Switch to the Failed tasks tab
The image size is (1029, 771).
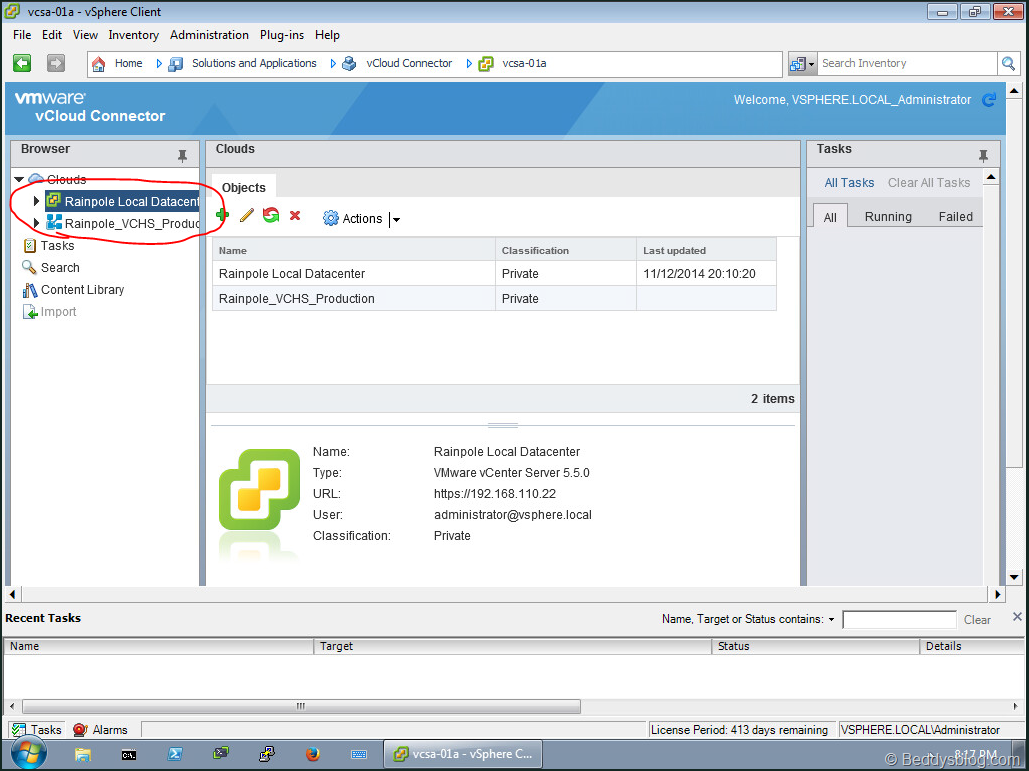[x=955, y=216]
